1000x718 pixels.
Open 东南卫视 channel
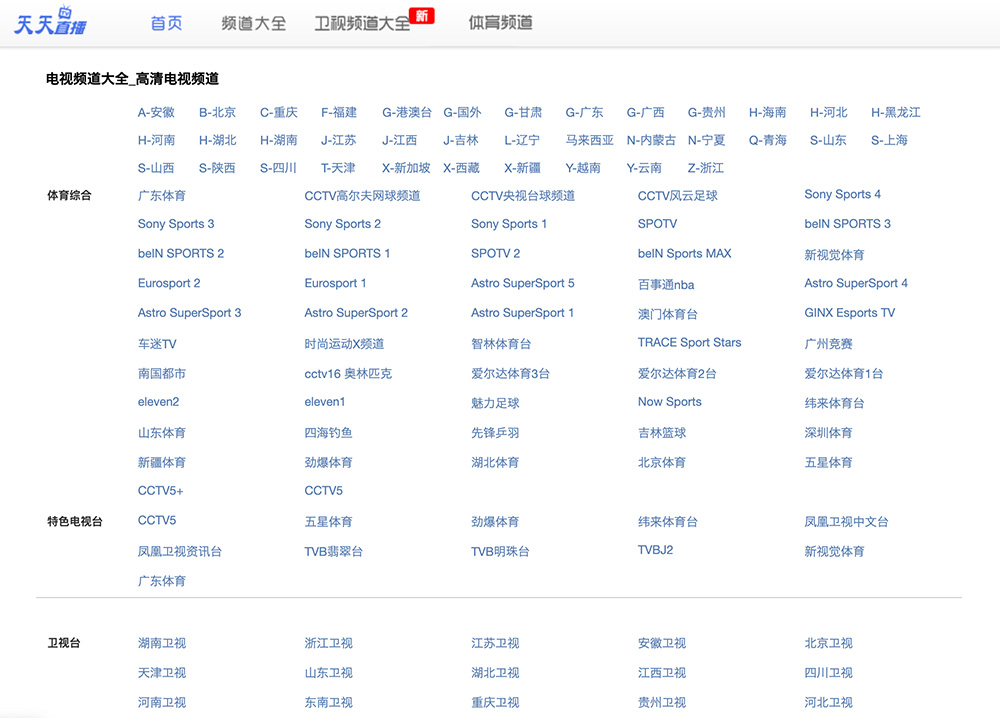[328, 703]
